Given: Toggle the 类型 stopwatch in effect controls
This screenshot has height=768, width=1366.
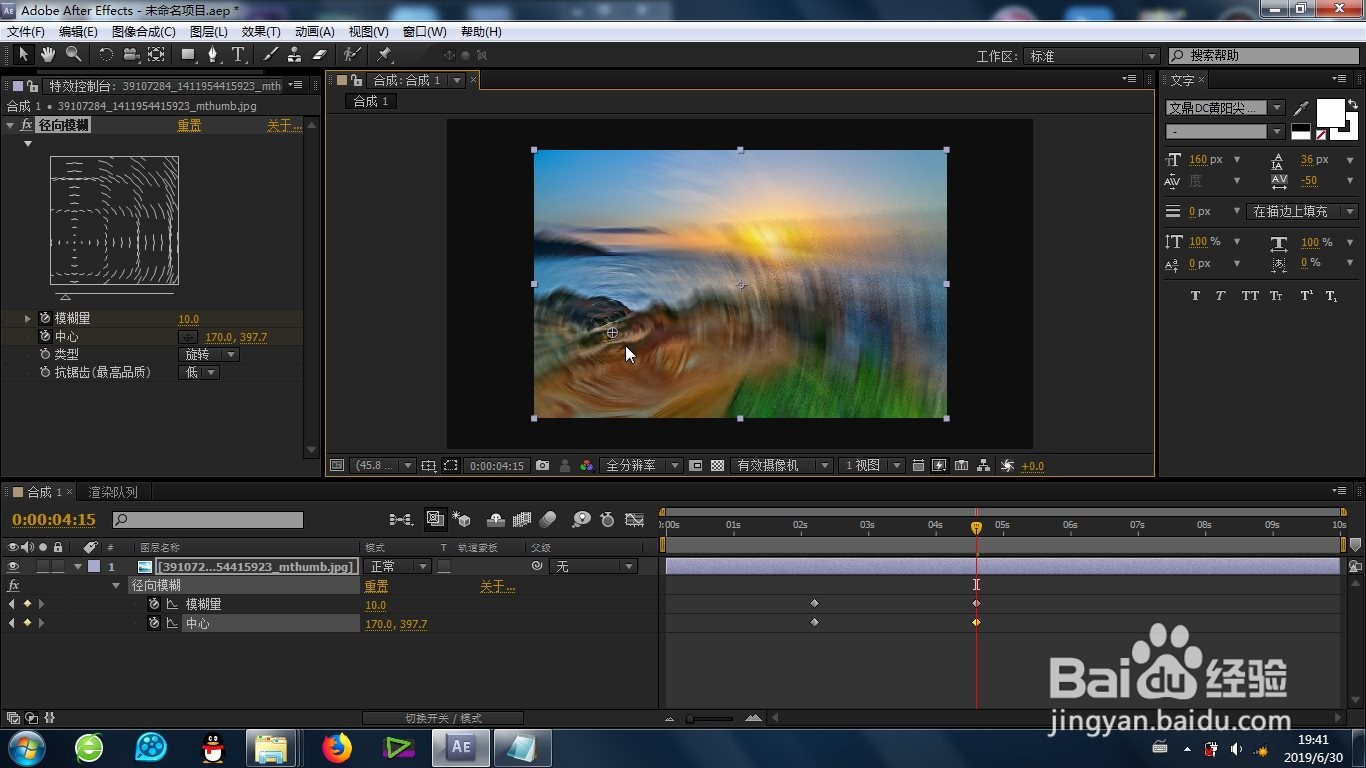Looking at the screenshot, I should click(x=45, y=355).
